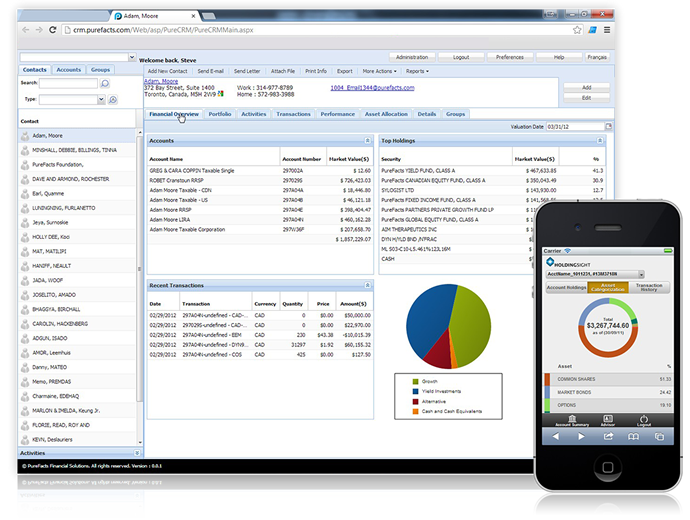Click the Edit button near contact info
690x520 pixels.
point(586,98)
